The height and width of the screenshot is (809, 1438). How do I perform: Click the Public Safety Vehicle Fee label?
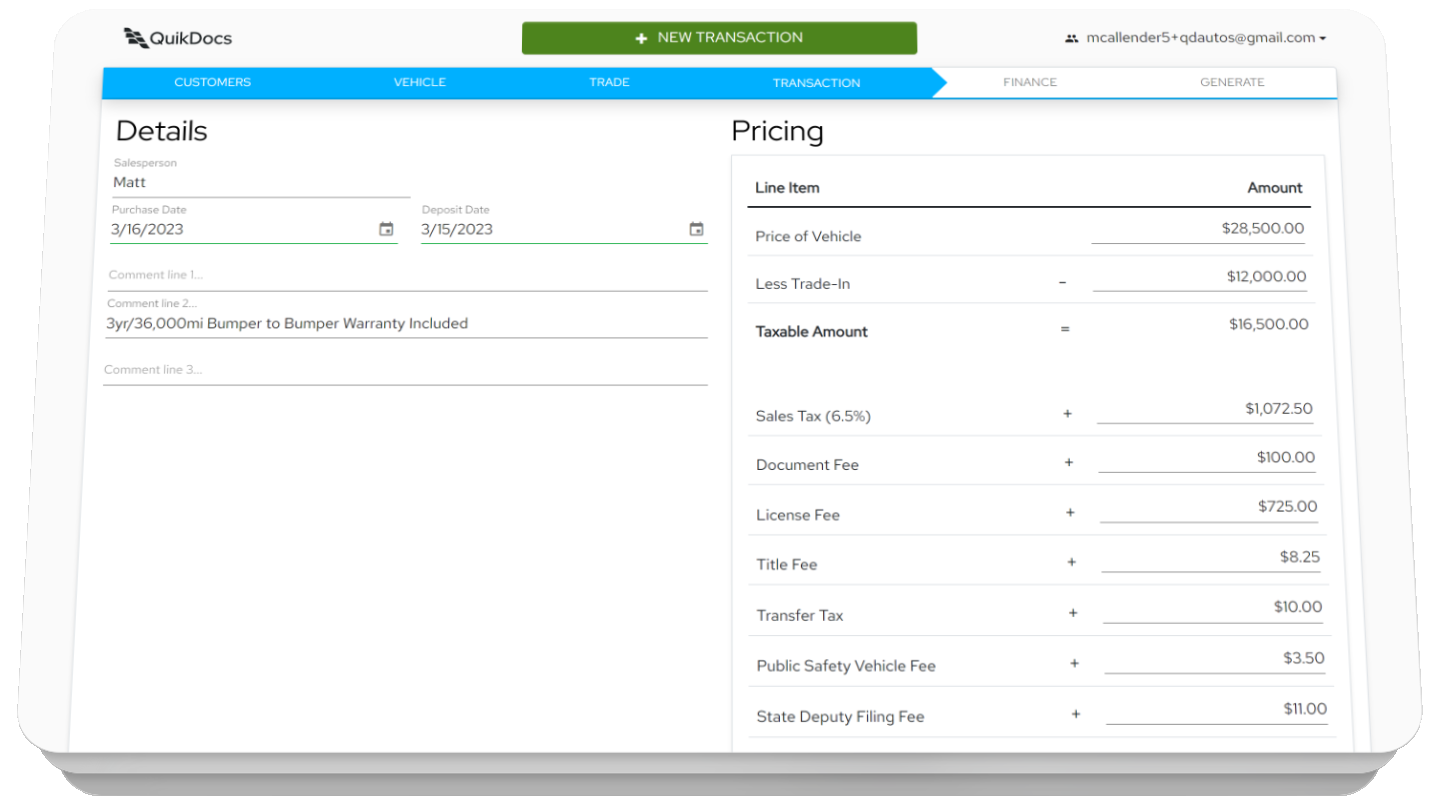846,666
